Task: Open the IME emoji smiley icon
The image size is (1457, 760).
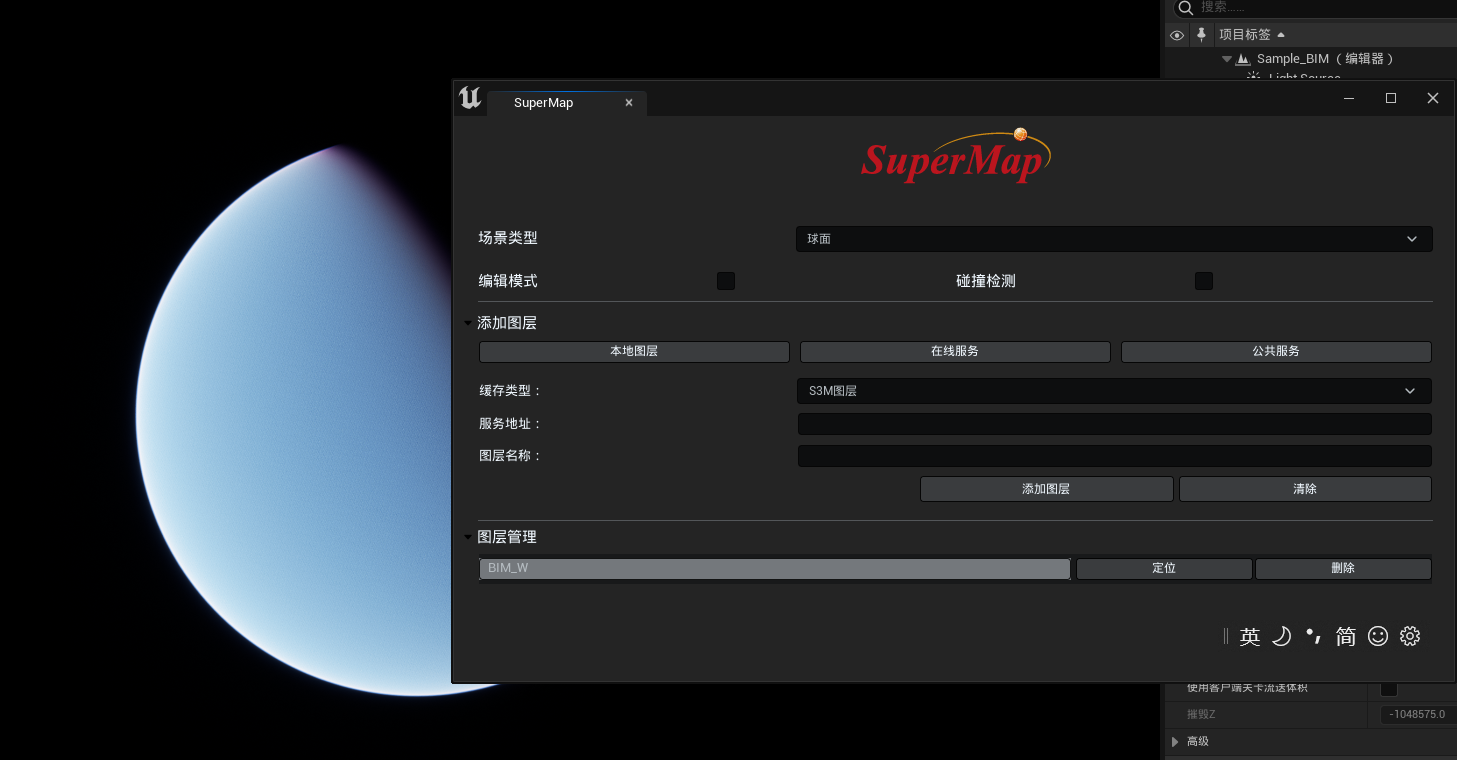Action: 1378,636
